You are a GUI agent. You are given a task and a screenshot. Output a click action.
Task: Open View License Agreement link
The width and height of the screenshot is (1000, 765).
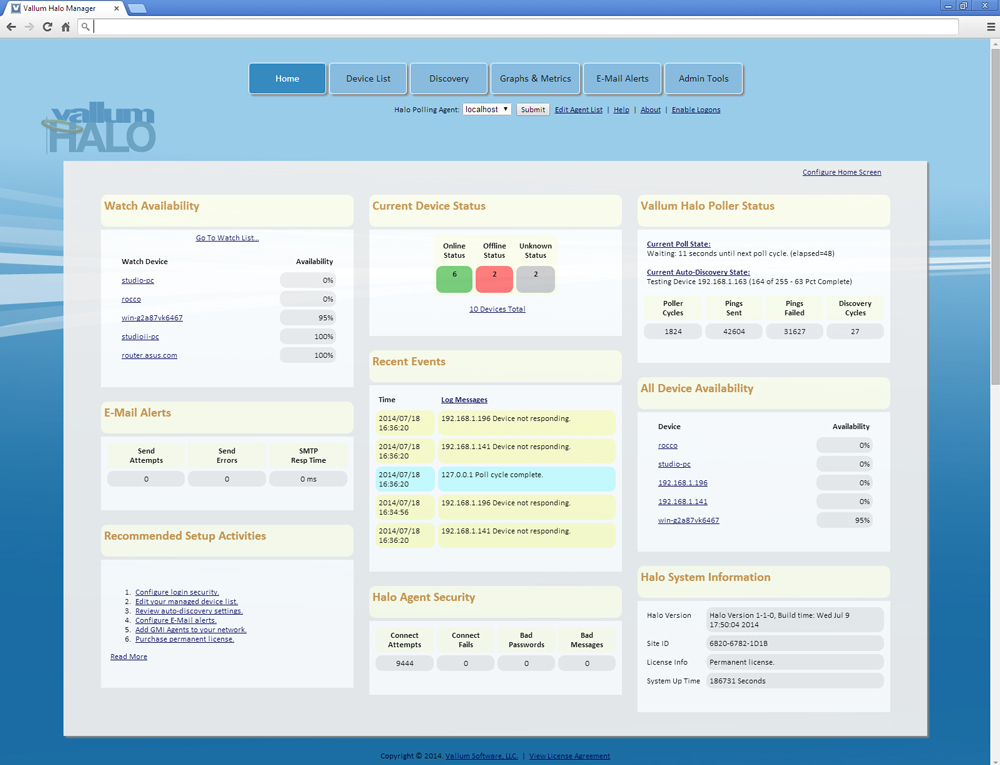tap(570, 756)
